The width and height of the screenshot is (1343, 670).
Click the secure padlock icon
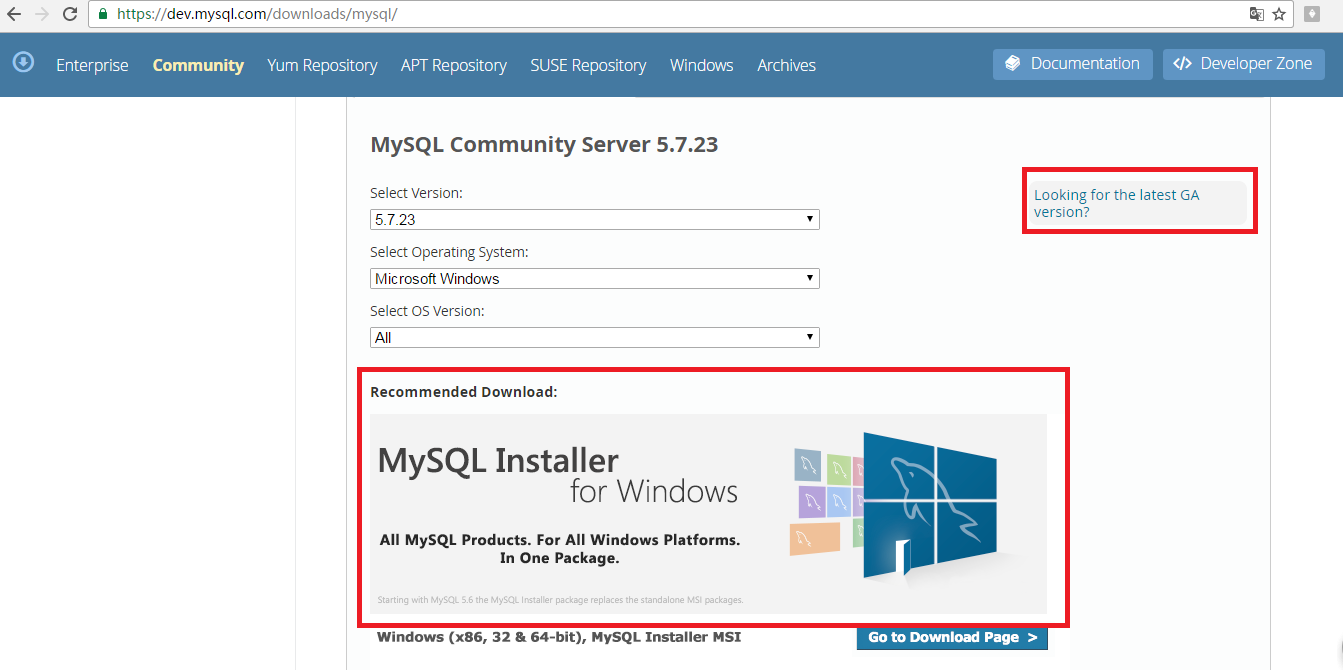click(102, 15)
